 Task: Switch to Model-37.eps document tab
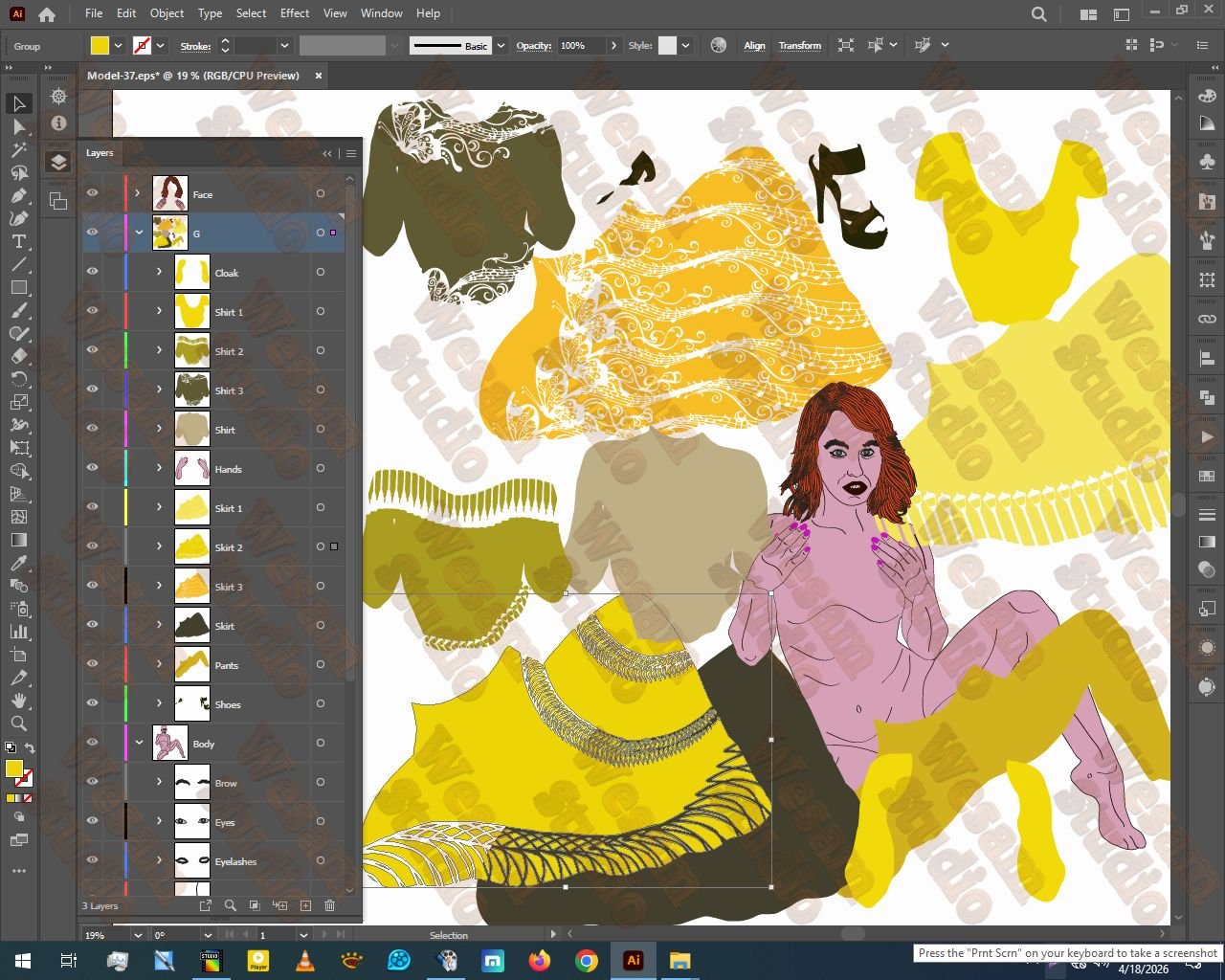[x=192, y=76]
